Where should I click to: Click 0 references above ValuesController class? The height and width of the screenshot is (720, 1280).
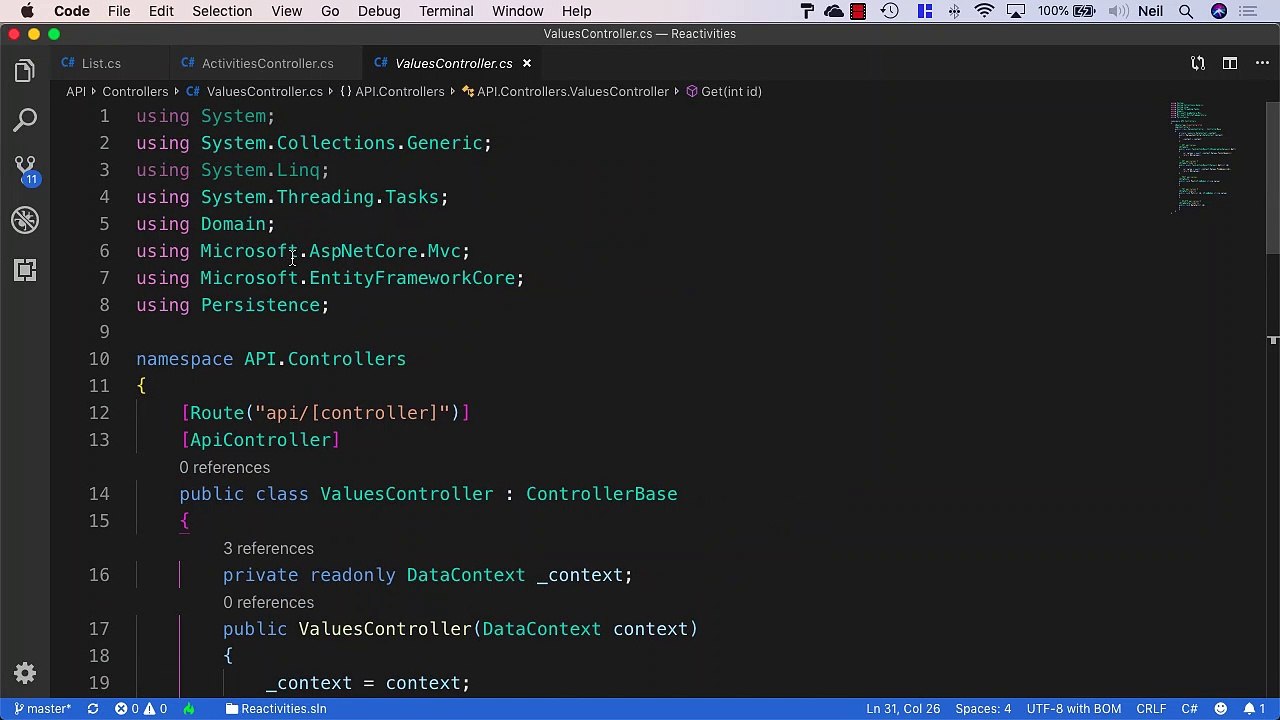tap(224, 467)
